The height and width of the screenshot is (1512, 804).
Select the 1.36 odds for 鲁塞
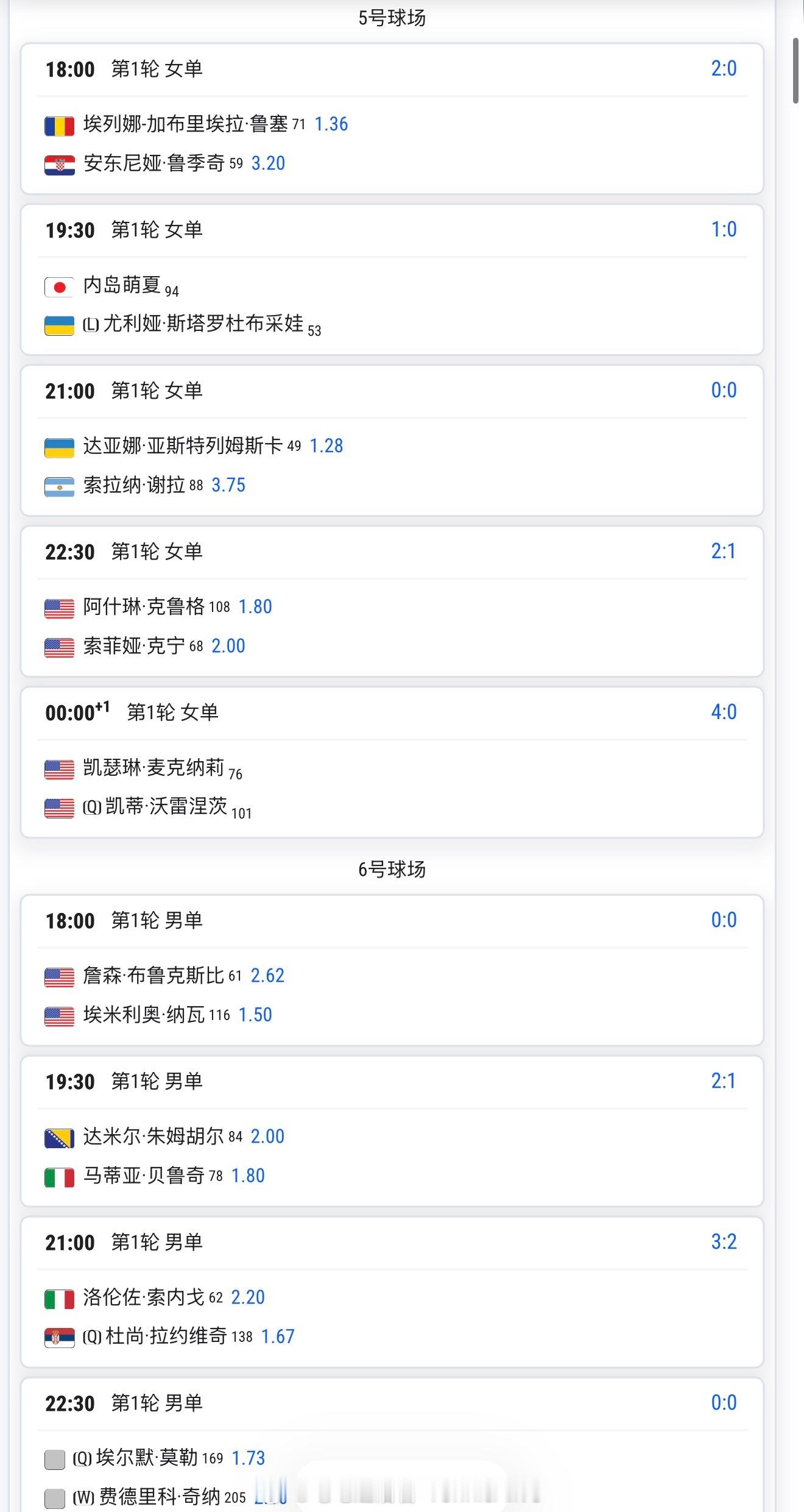point(331,124)
